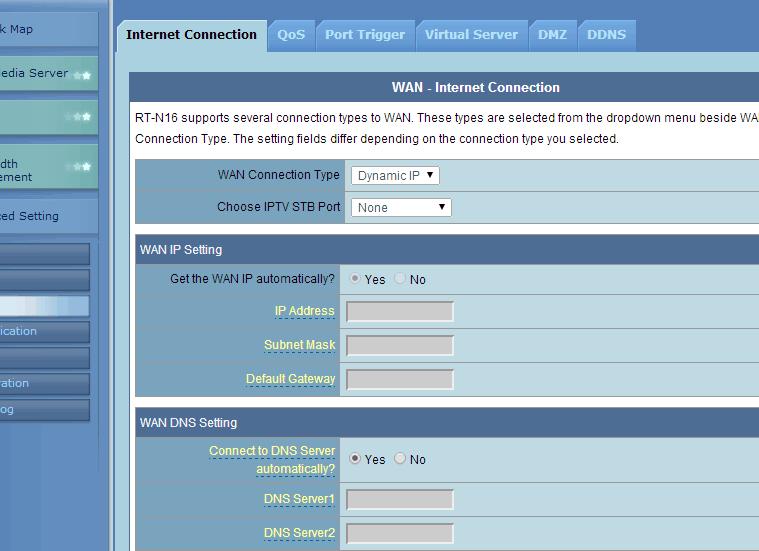
Task: Switch to the Port Trigger tab
Action: (x=365, y=35)
